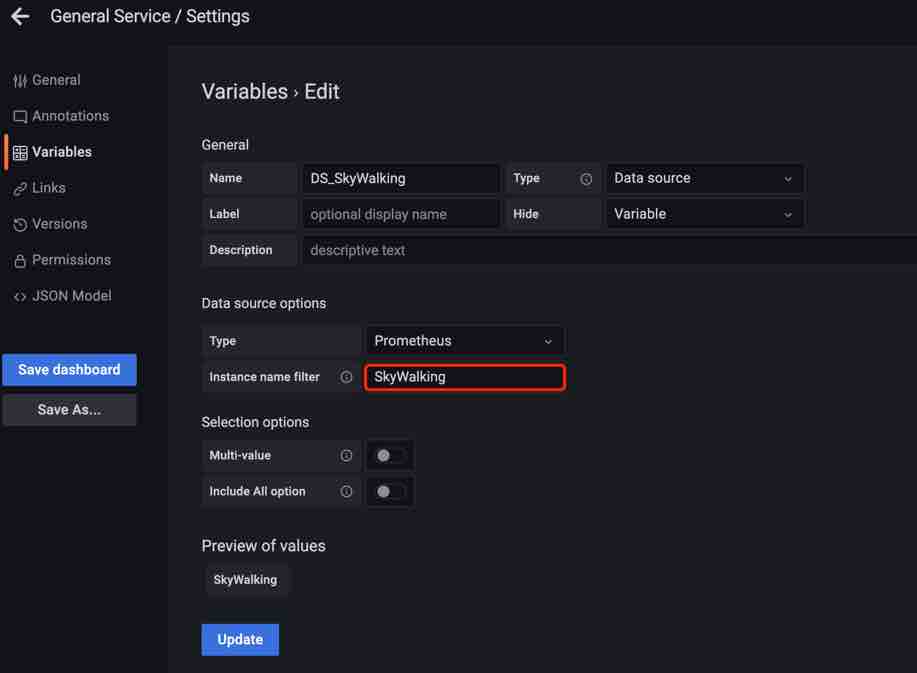Click the Update button
The width and height of the screenshot is (917, 673).
click(240, 640)
